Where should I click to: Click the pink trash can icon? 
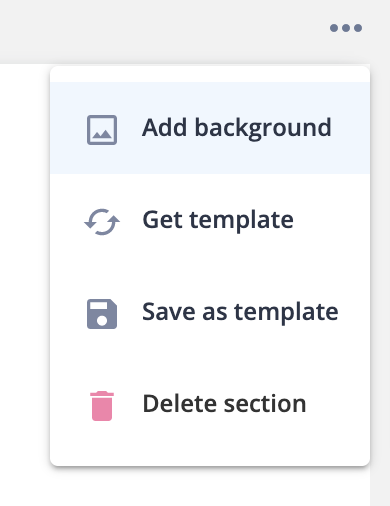click(102, 406)
